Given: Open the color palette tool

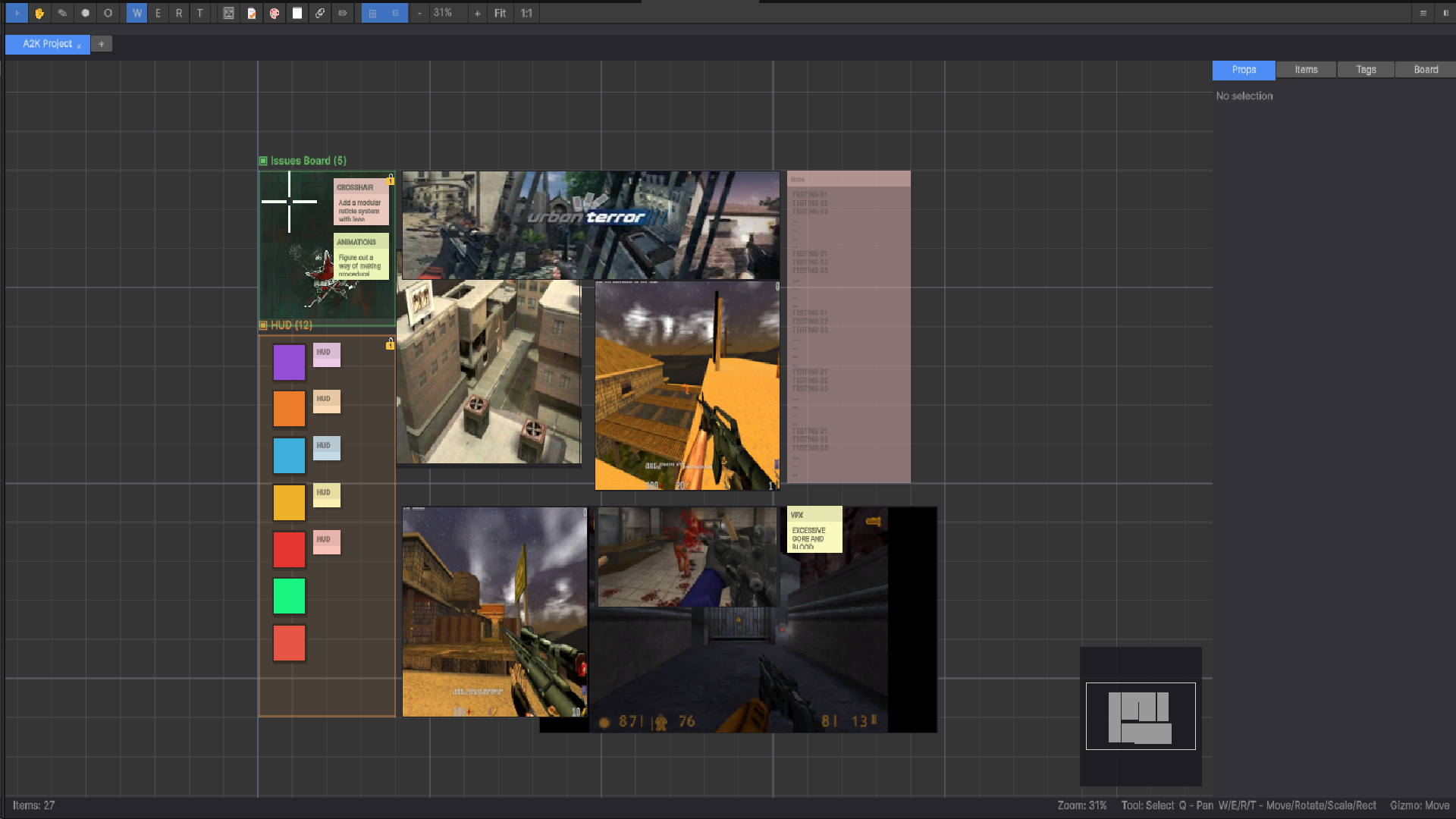Looking at the screenshot, I should tap(275, 13).
